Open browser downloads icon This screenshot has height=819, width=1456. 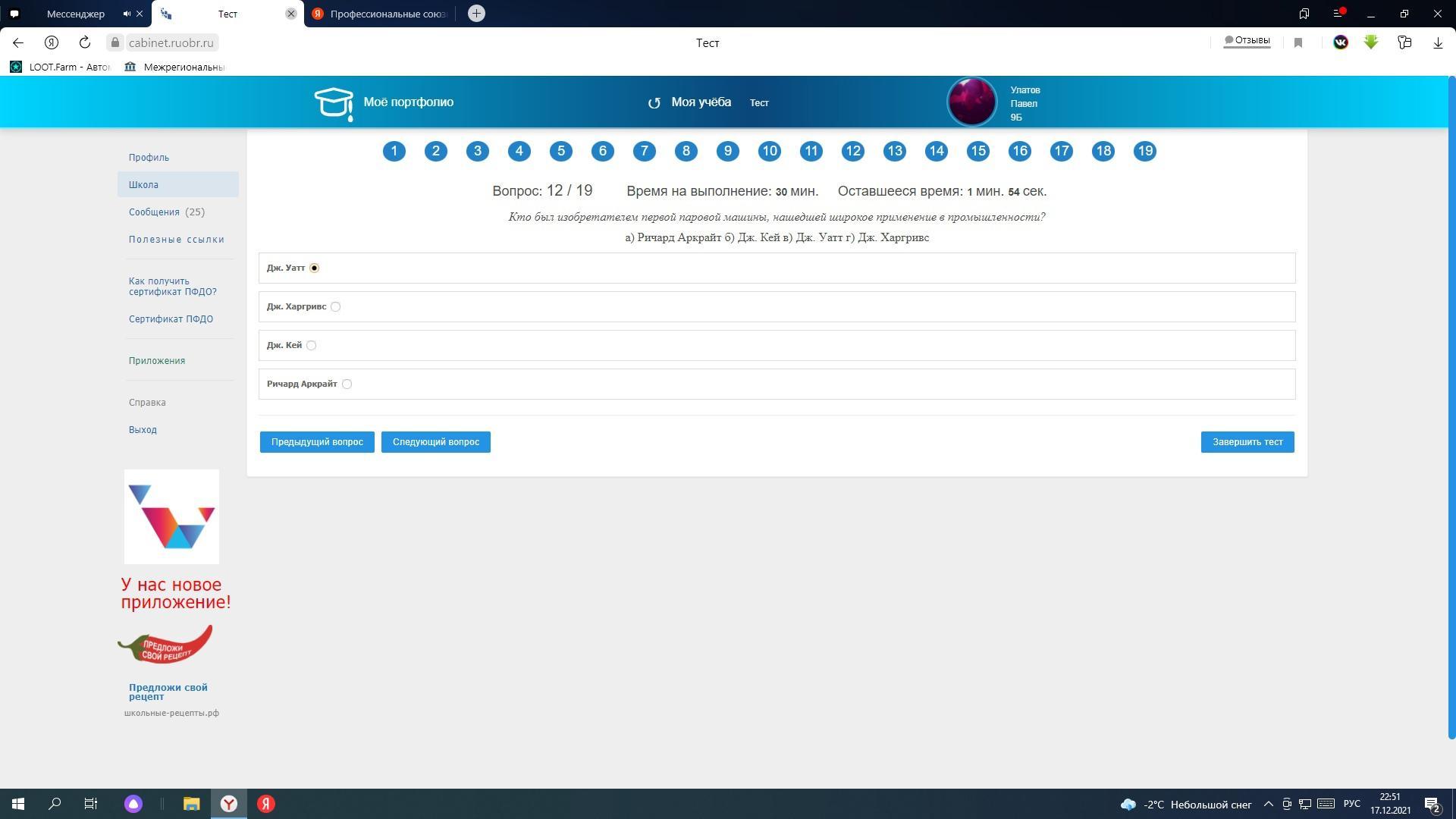(1437, 43)
